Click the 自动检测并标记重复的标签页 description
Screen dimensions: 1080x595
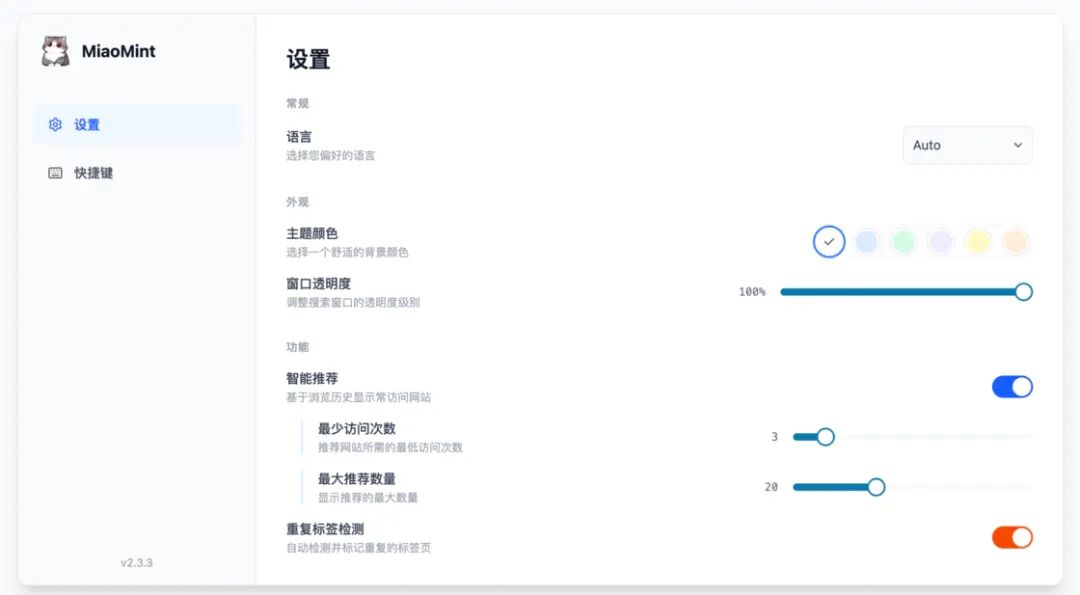(358, 548)
